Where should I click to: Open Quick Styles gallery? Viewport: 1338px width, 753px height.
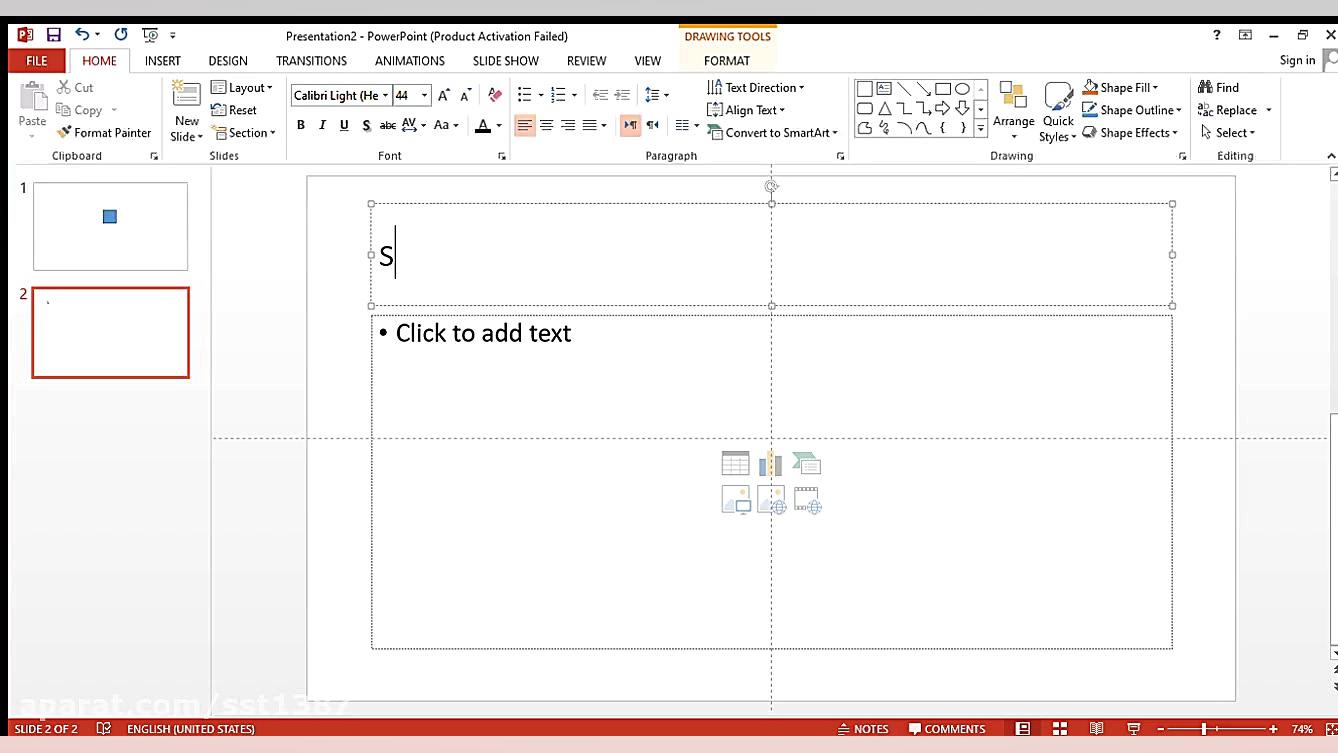point(1058,111)
